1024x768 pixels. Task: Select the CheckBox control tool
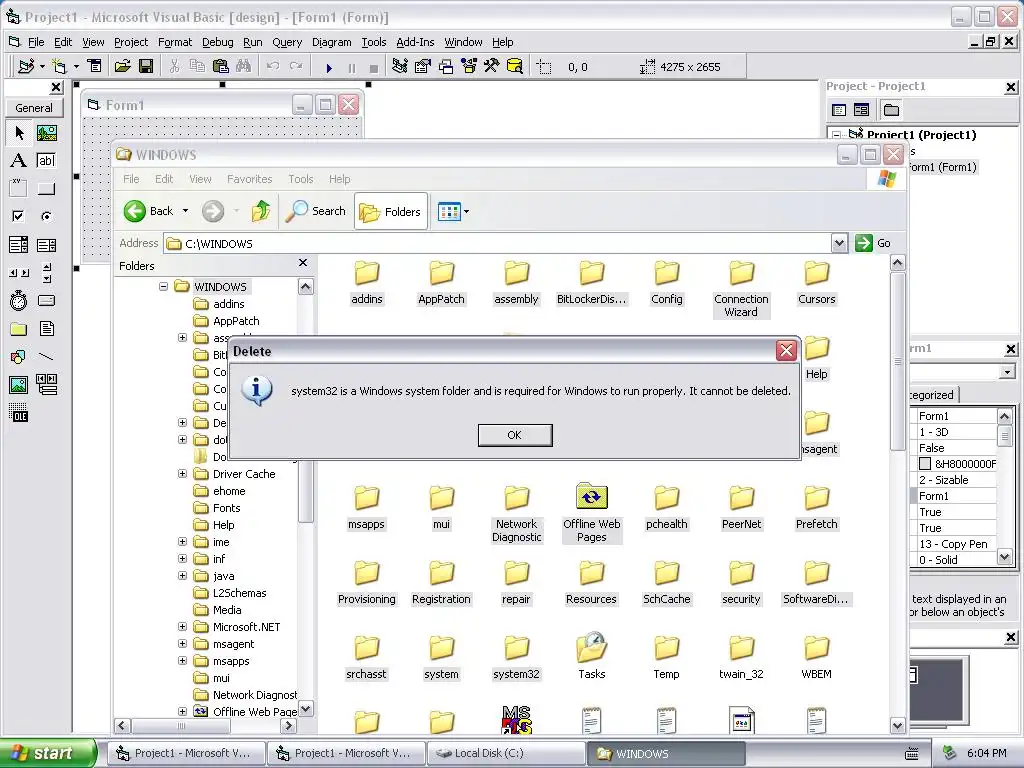pos(19,216)
